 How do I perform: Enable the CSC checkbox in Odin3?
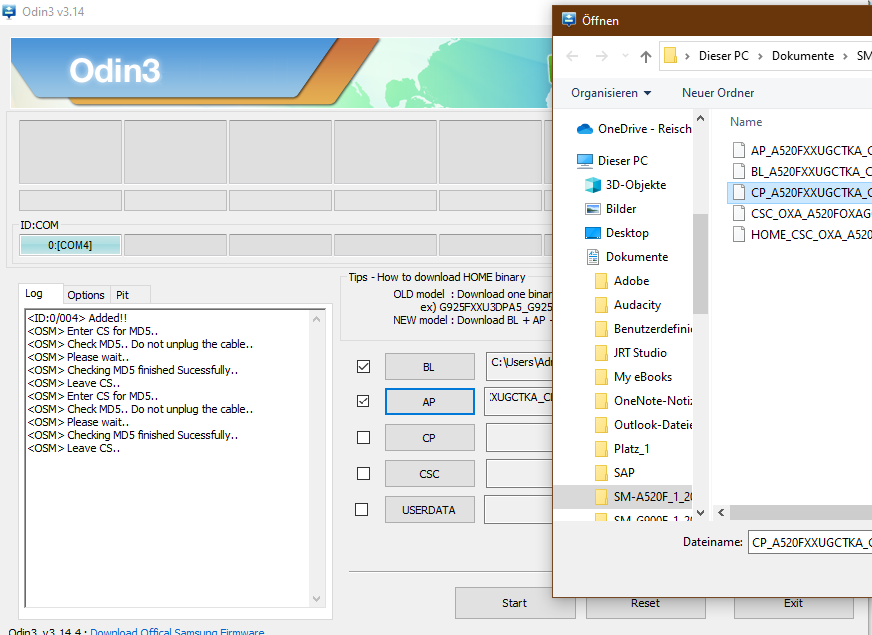363,473
